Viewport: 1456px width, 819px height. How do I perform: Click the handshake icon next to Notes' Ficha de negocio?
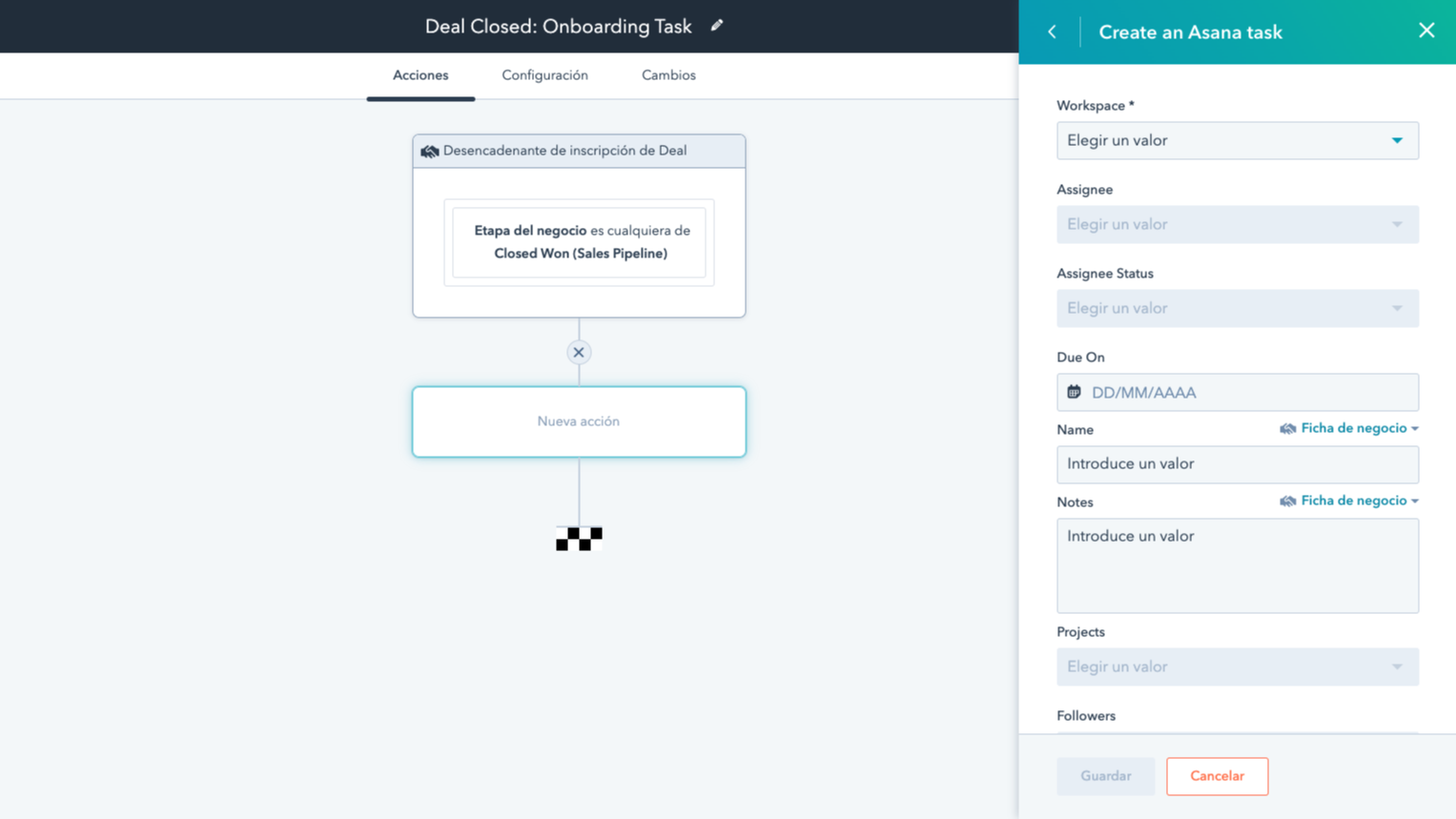(1287, 501)
